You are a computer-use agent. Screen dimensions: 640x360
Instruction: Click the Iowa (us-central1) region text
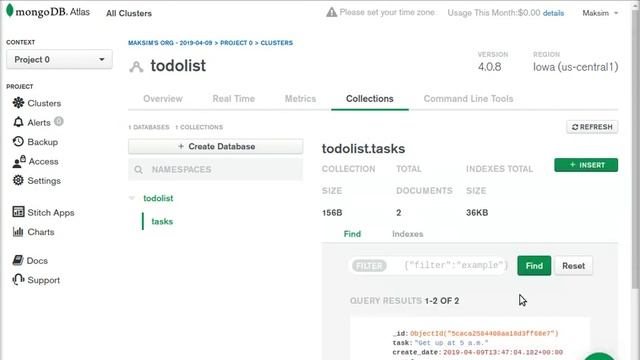576,67
